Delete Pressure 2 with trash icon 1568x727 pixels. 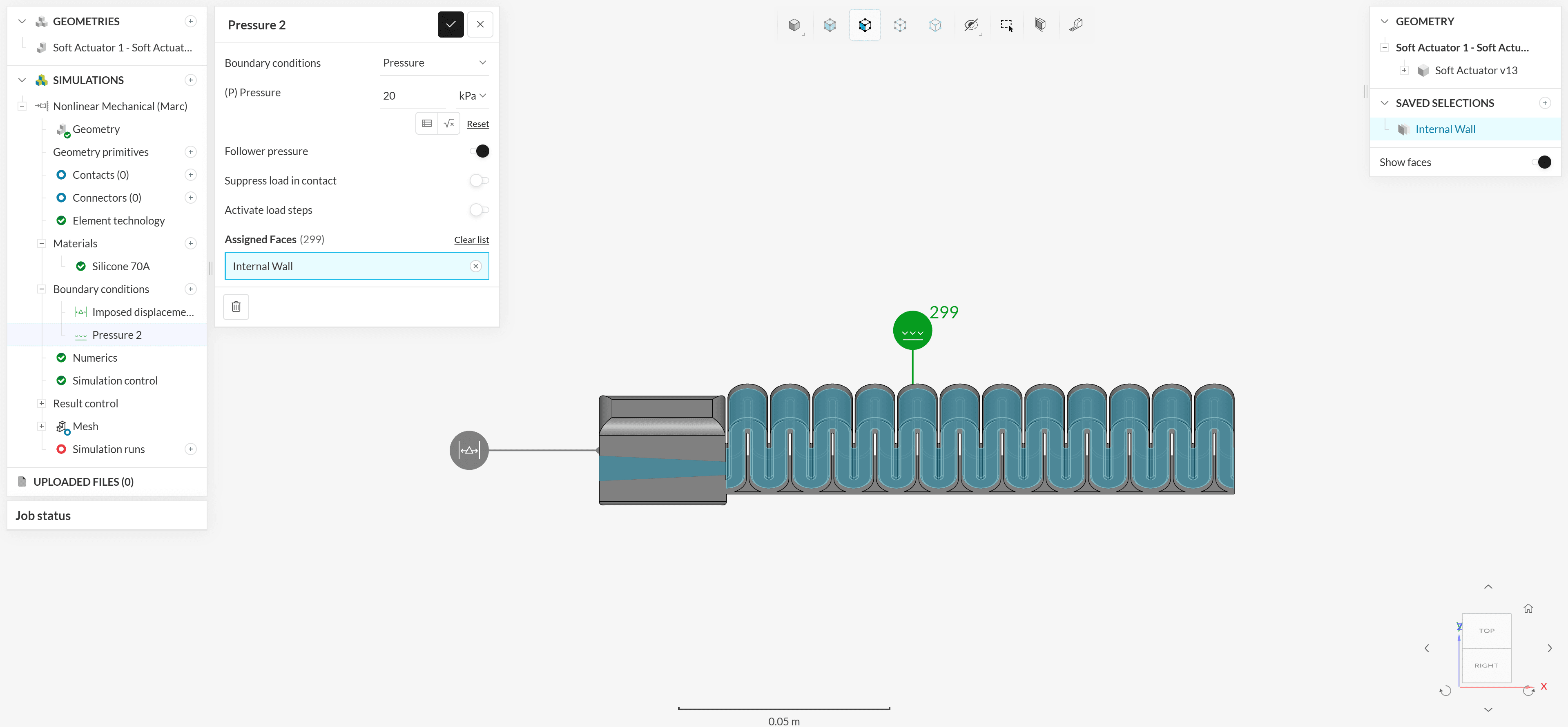[x=236, y=307]
